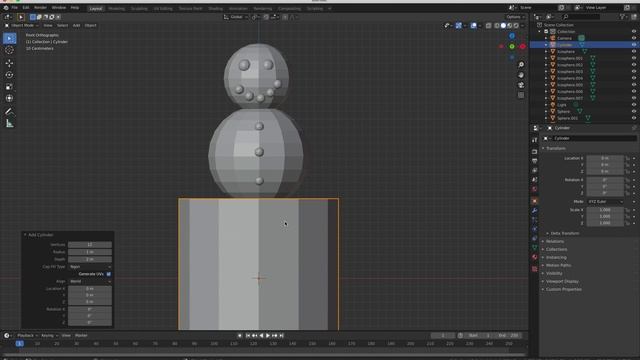The image size is (640, 360).
Task: Open the Global transform orientation dropdown
Action: (236, 17)
